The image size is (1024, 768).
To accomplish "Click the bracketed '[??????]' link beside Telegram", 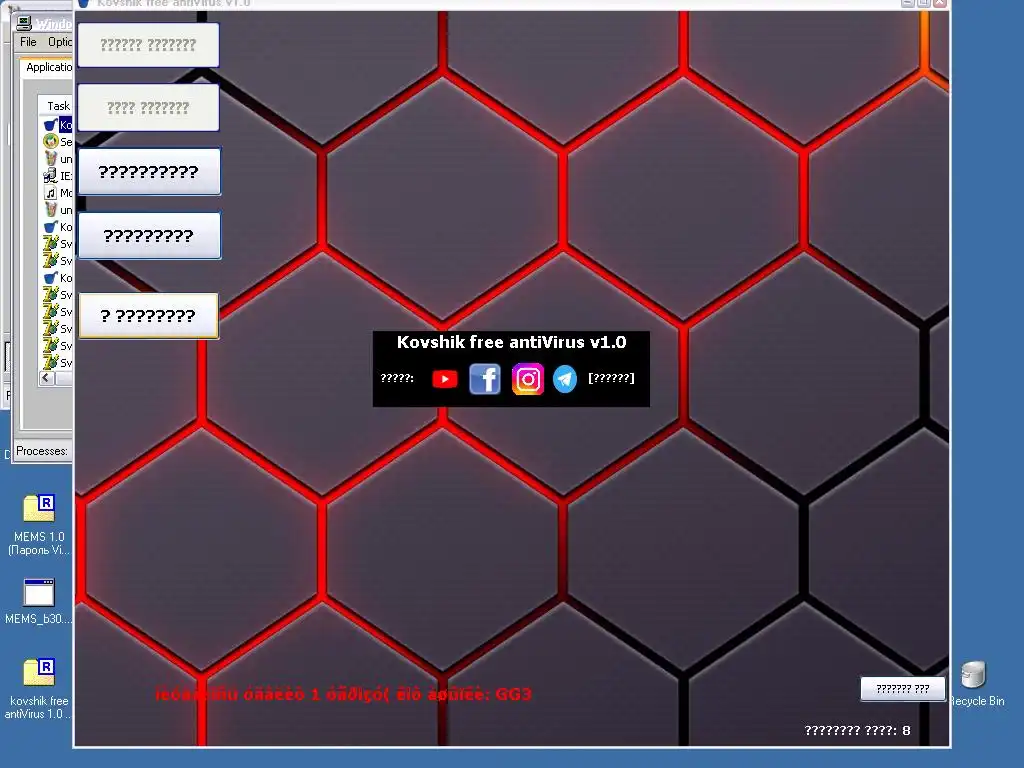I will pos(611,378).
